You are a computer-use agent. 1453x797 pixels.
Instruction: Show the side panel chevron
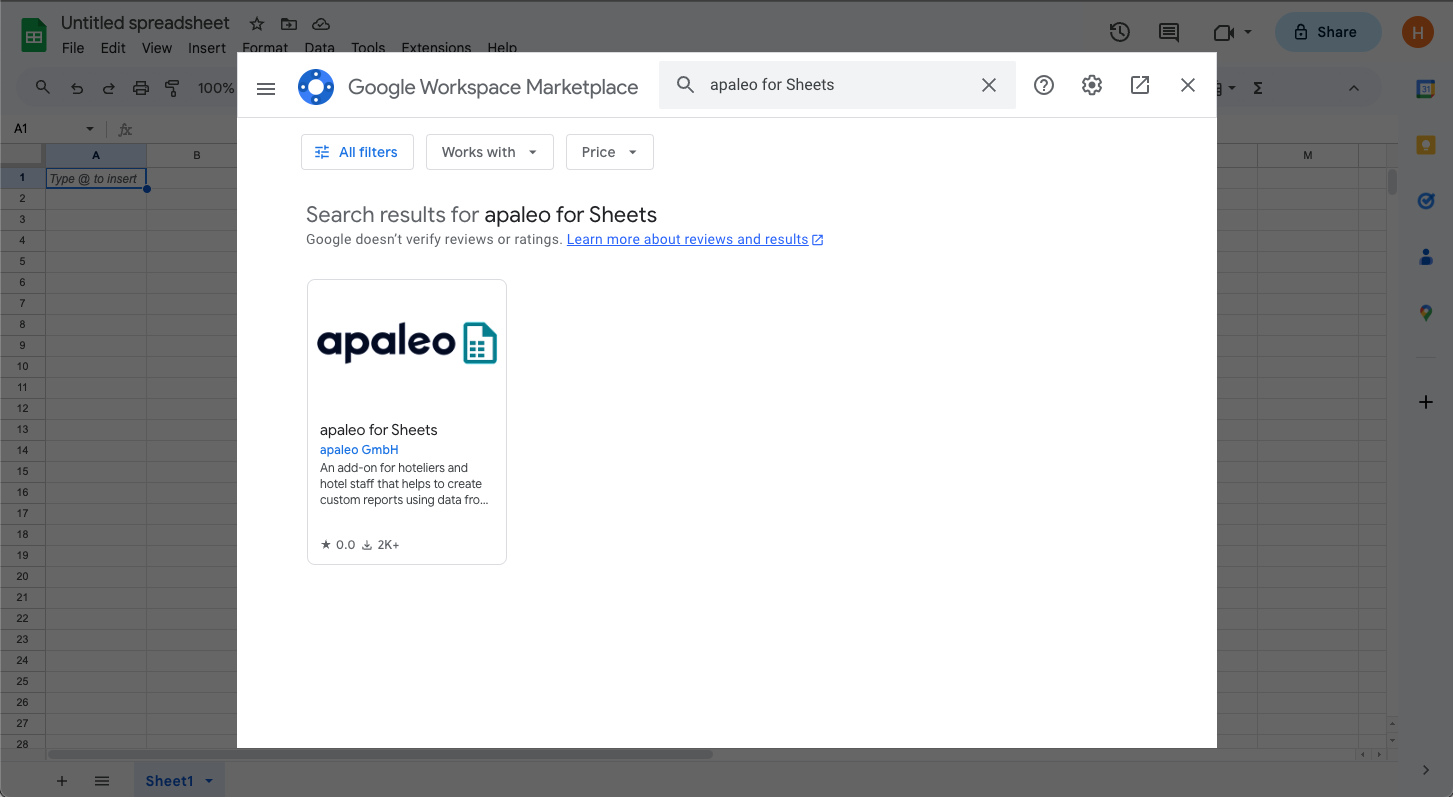(x=1426, y=770)
